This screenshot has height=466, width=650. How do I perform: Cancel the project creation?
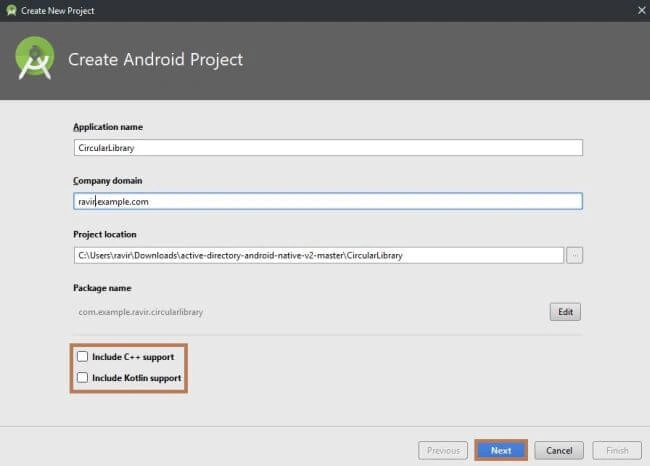click(x=559, y=450)
